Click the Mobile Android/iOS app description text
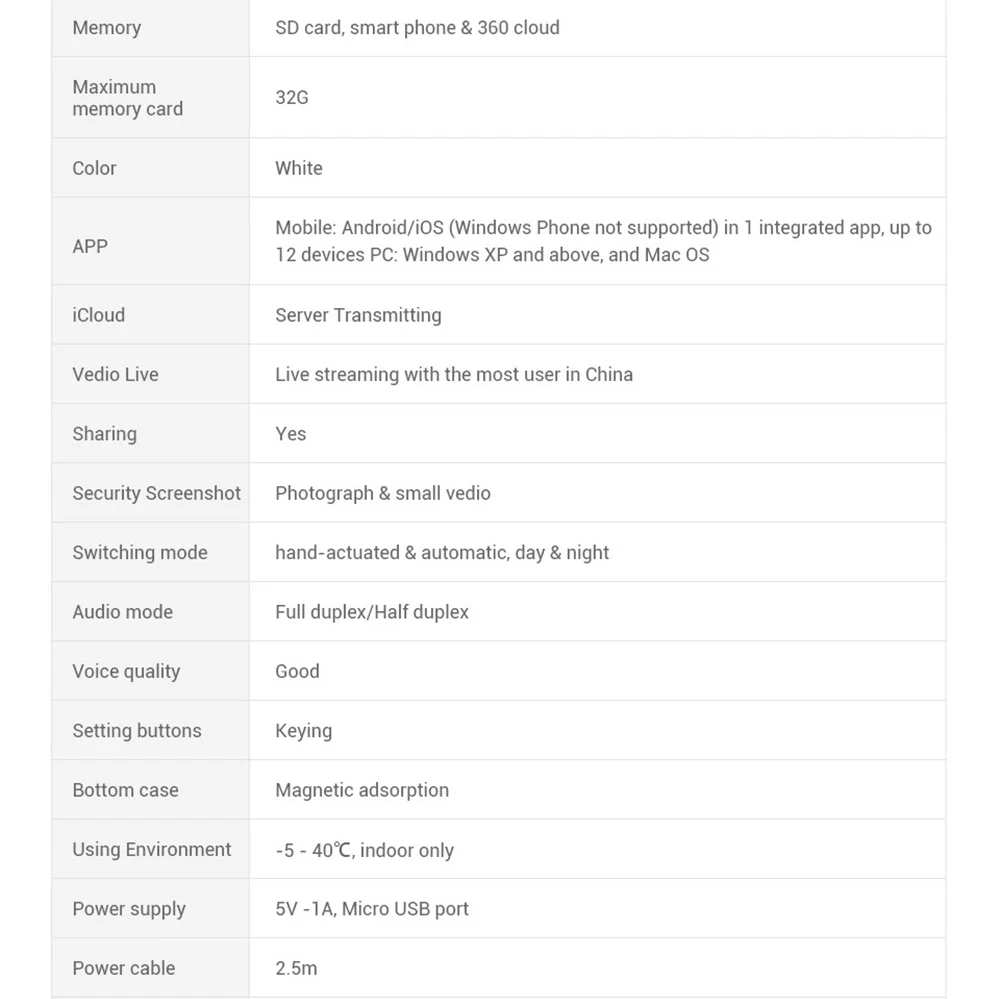The width and height of the screenshot is (1000, 999). (603, 241)
